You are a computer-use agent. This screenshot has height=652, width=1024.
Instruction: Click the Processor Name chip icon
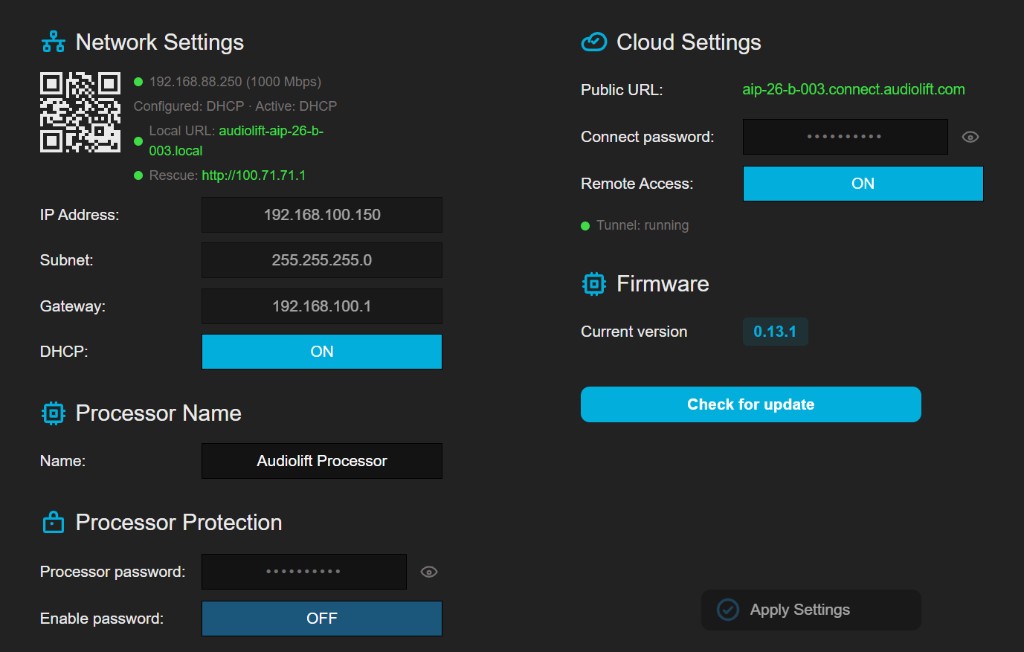[54, 414]
